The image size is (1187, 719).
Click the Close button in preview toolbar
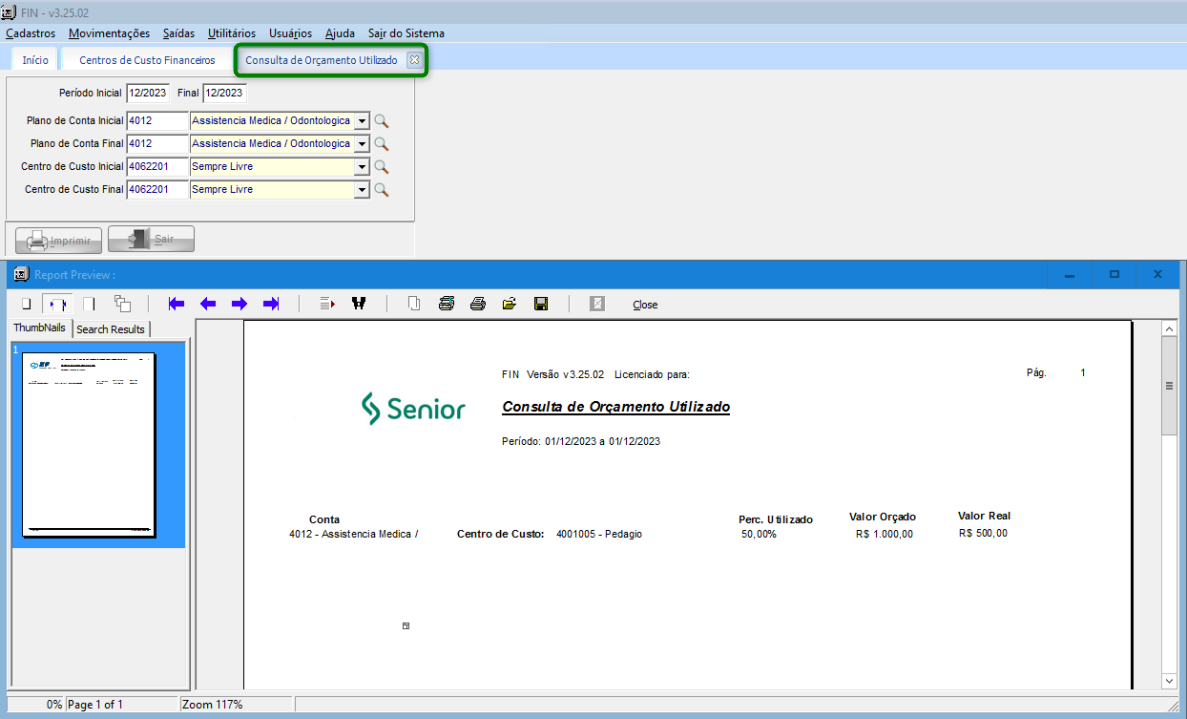point(645,305)
